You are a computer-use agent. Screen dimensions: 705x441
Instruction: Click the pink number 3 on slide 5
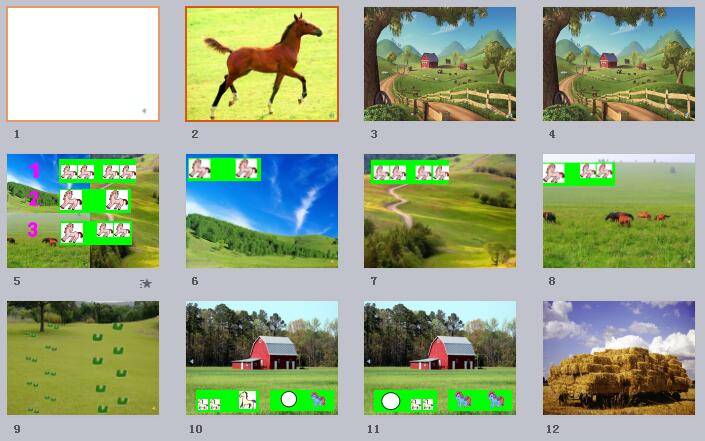click(32, 229)
